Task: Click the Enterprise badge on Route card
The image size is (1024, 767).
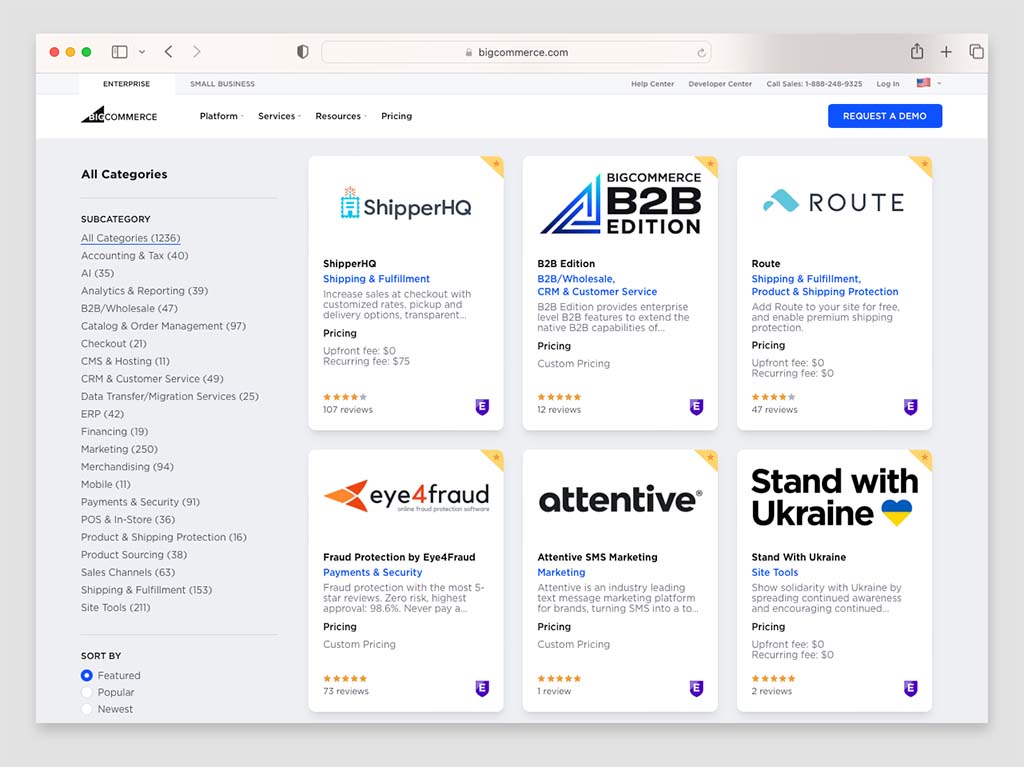Action: (x=910, y=407)
